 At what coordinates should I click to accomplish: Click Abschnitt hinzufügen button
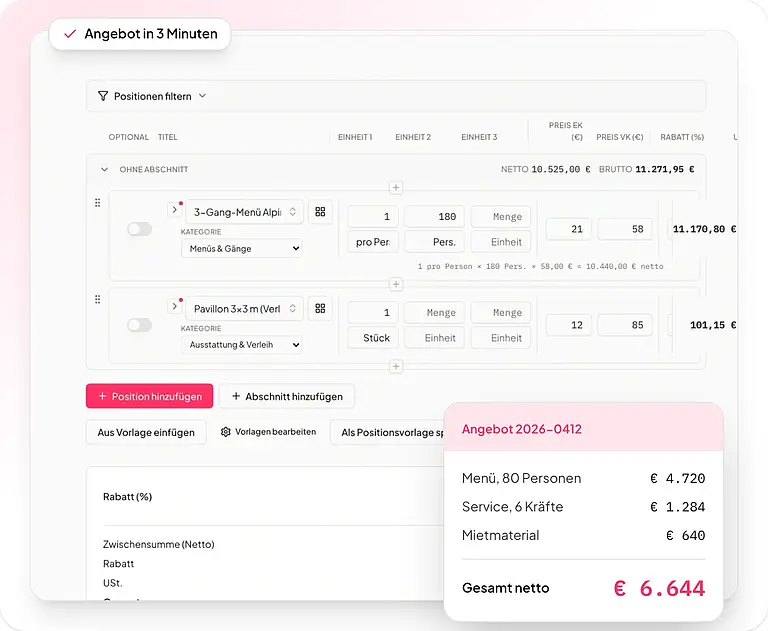287,396
